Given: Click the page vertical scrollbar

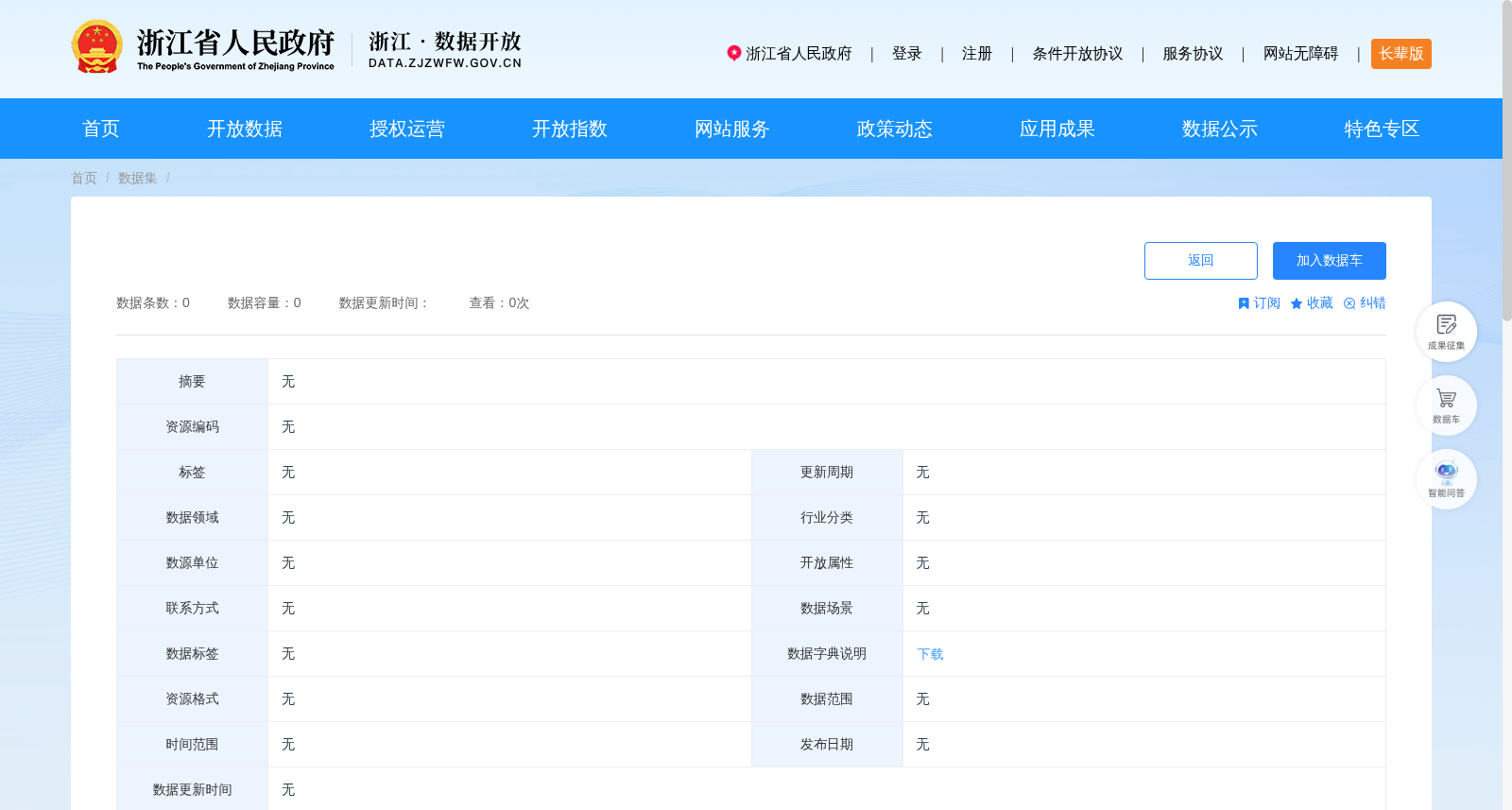Looking at the screenshot, I should (1507, 161).
